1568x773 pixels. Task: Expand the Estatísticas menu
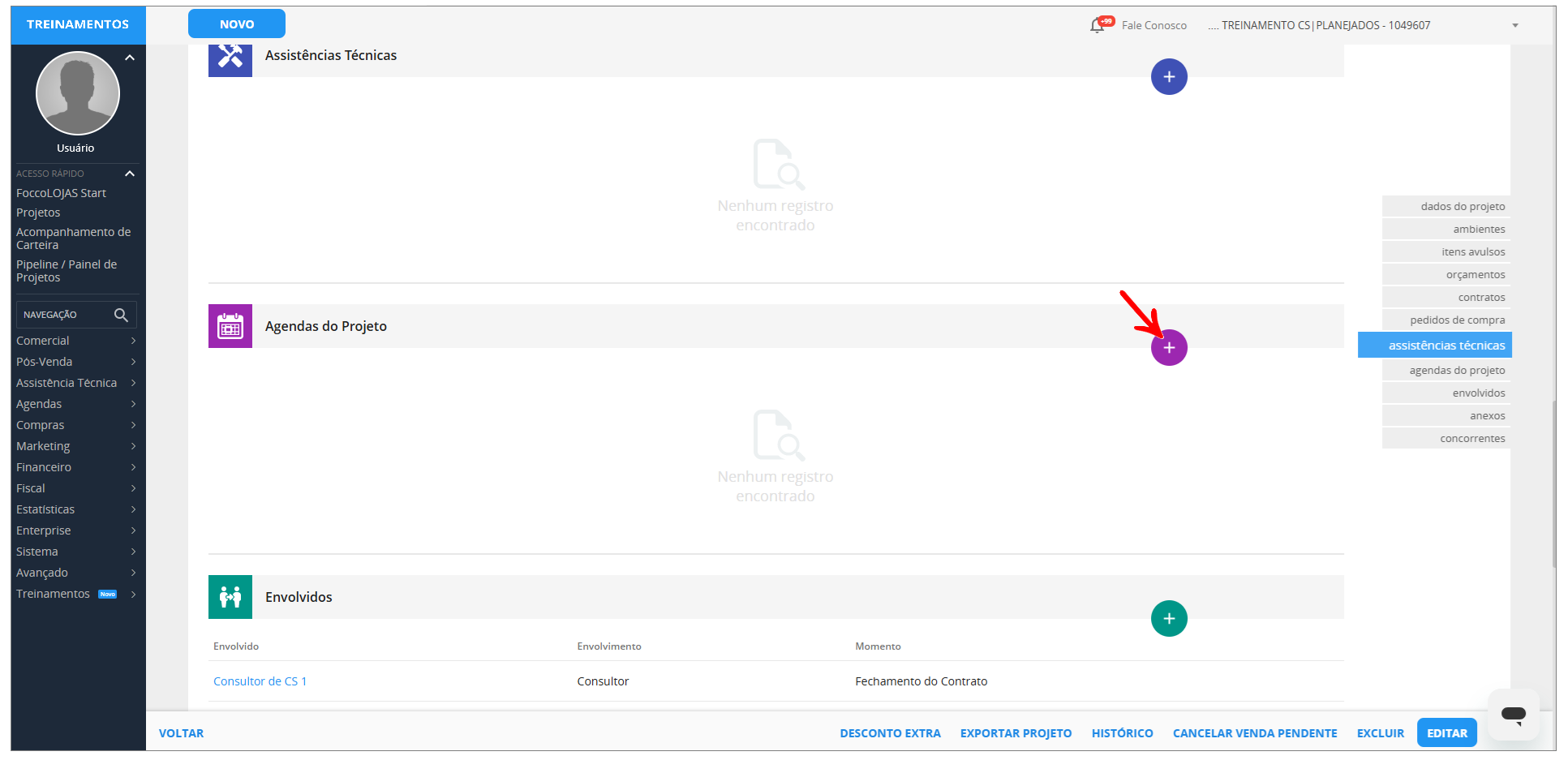(x=76, y=509)
